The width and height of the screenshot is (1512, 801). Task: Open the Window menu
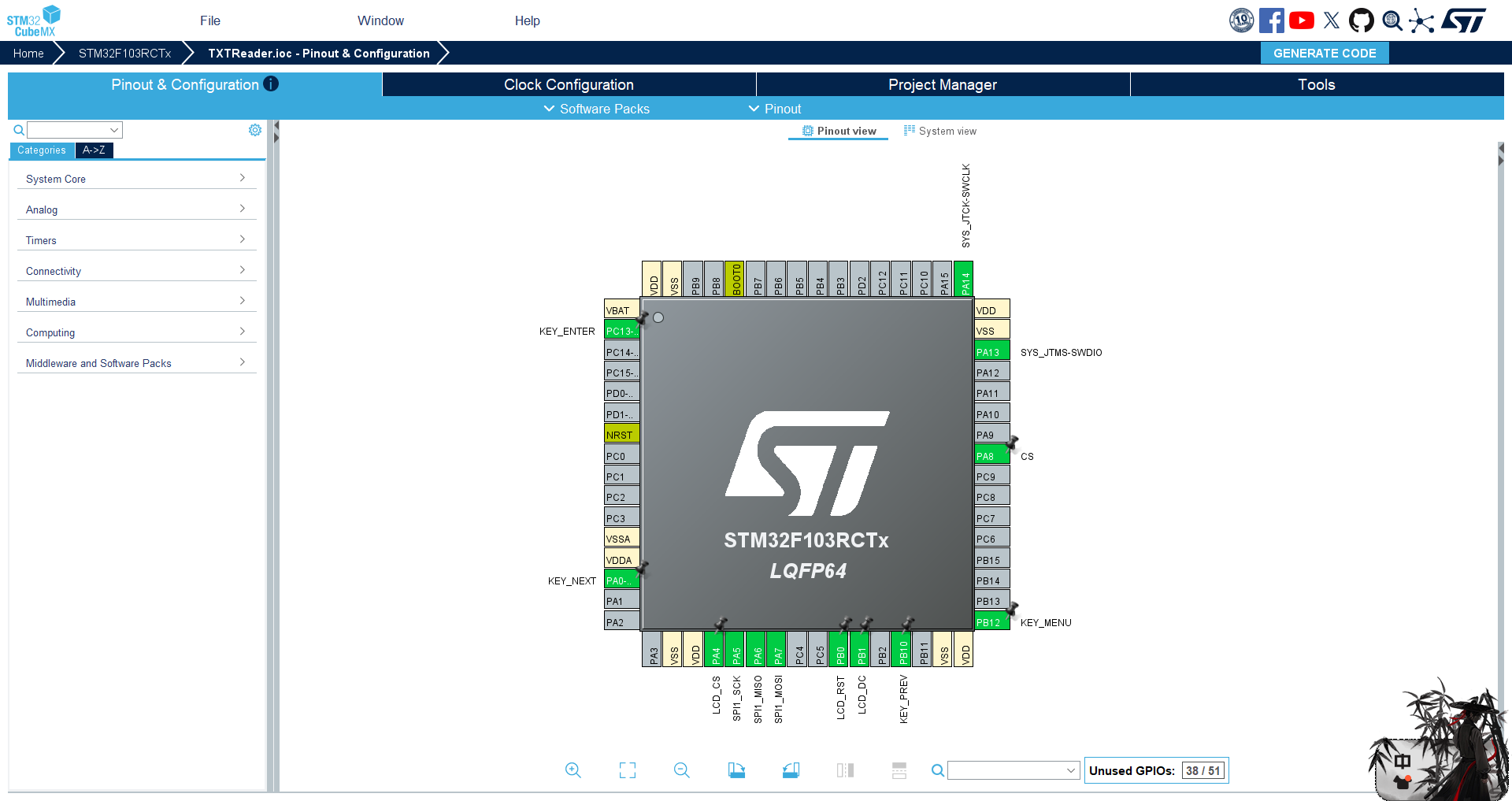pyautogui.click(x=380, y=20)
